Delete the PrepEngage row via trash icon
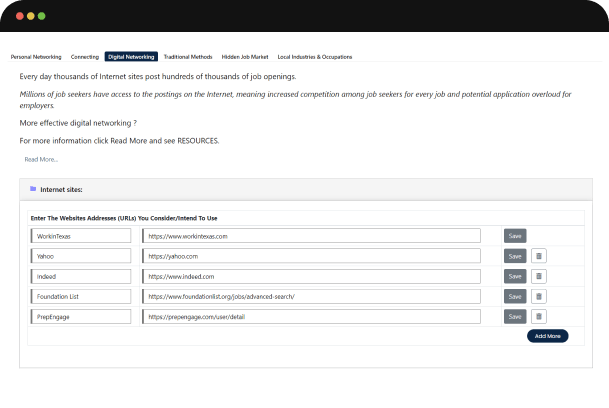 click(x=538, y=316)
